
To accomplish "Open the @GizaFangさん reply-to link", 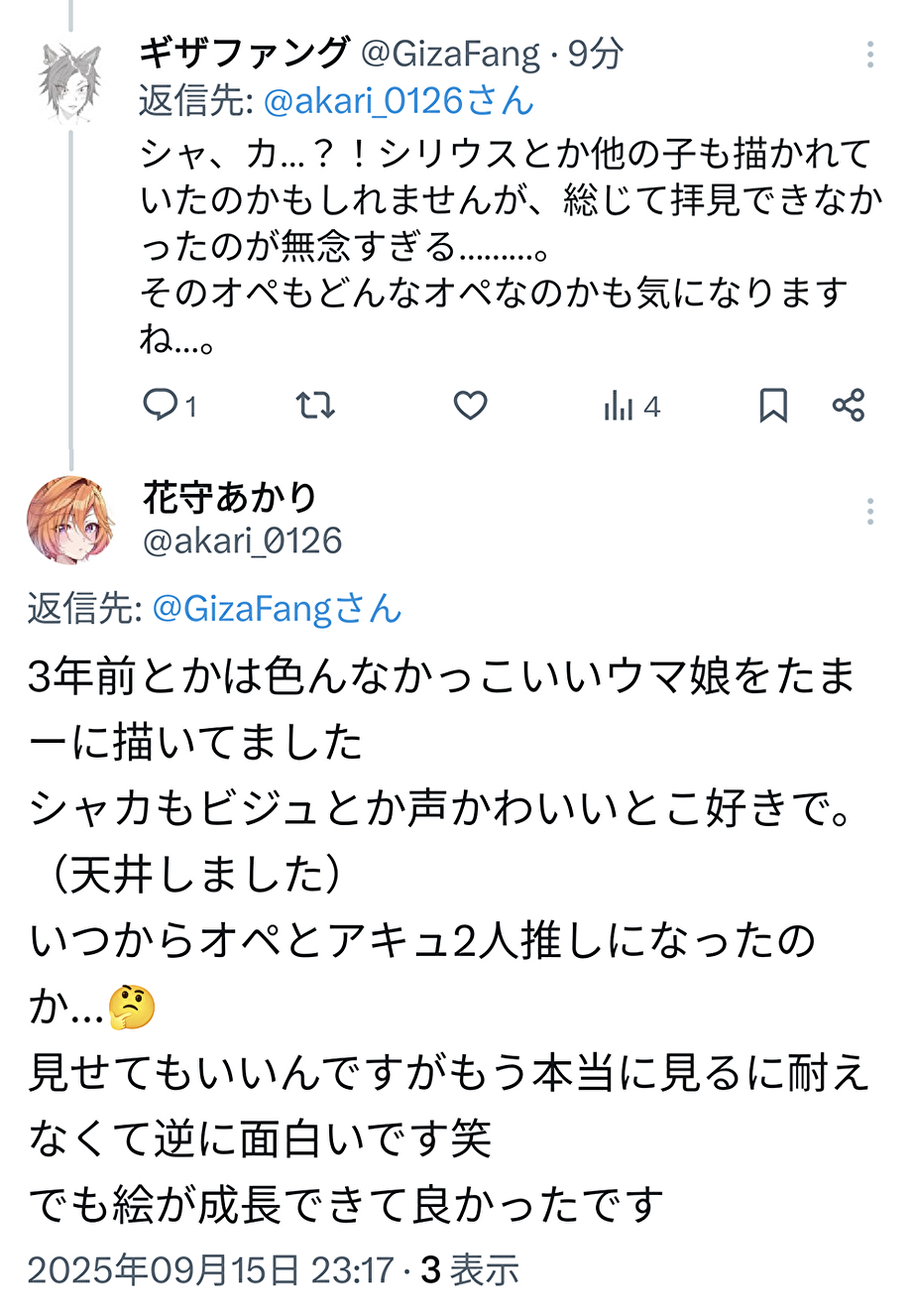I will 277,608.
